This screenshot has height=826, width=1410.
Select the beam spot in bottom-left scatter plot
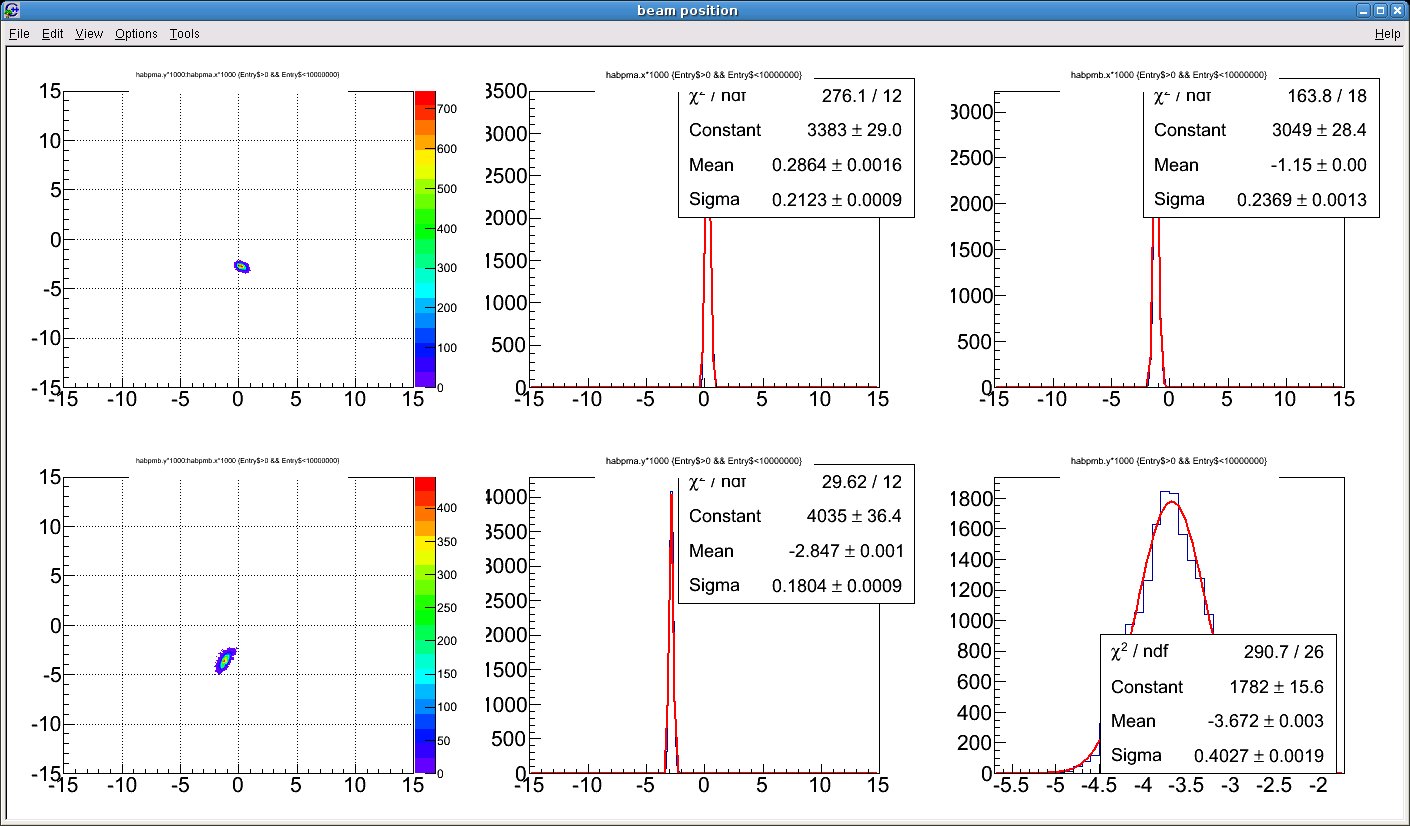point(225,660)
